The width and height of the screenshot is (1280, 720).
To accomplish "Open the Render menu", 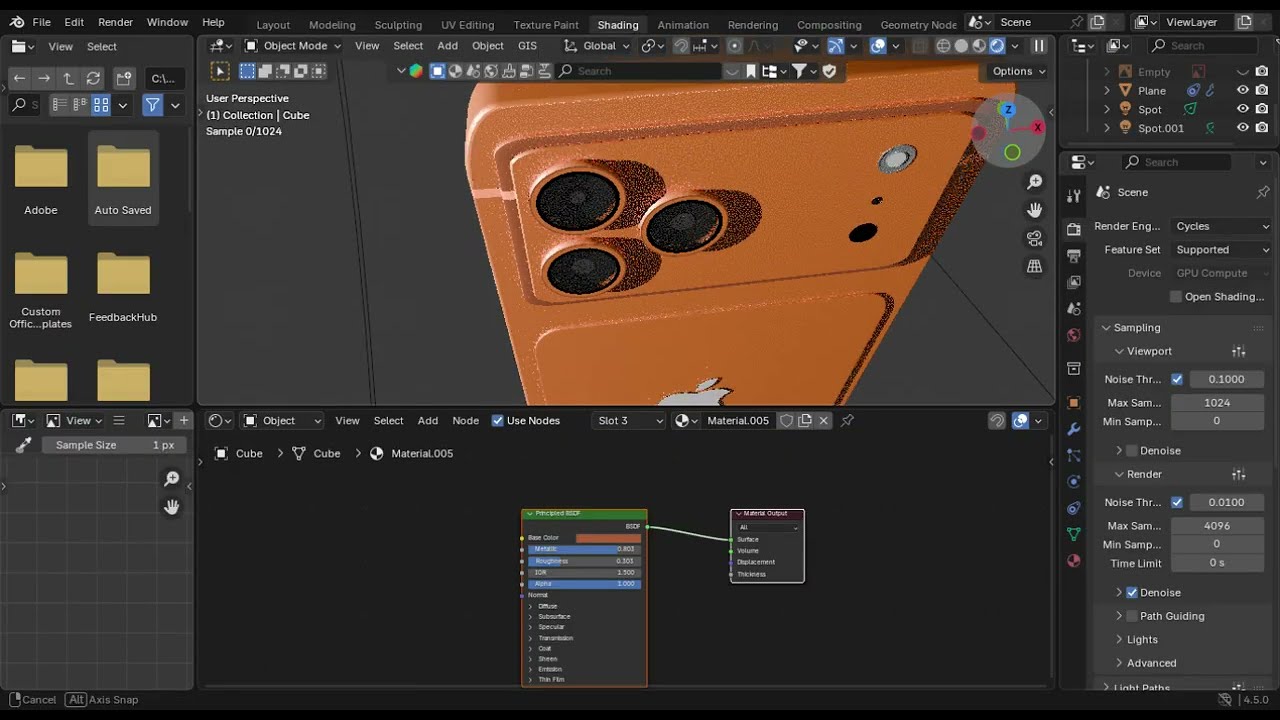I will 115,22.
